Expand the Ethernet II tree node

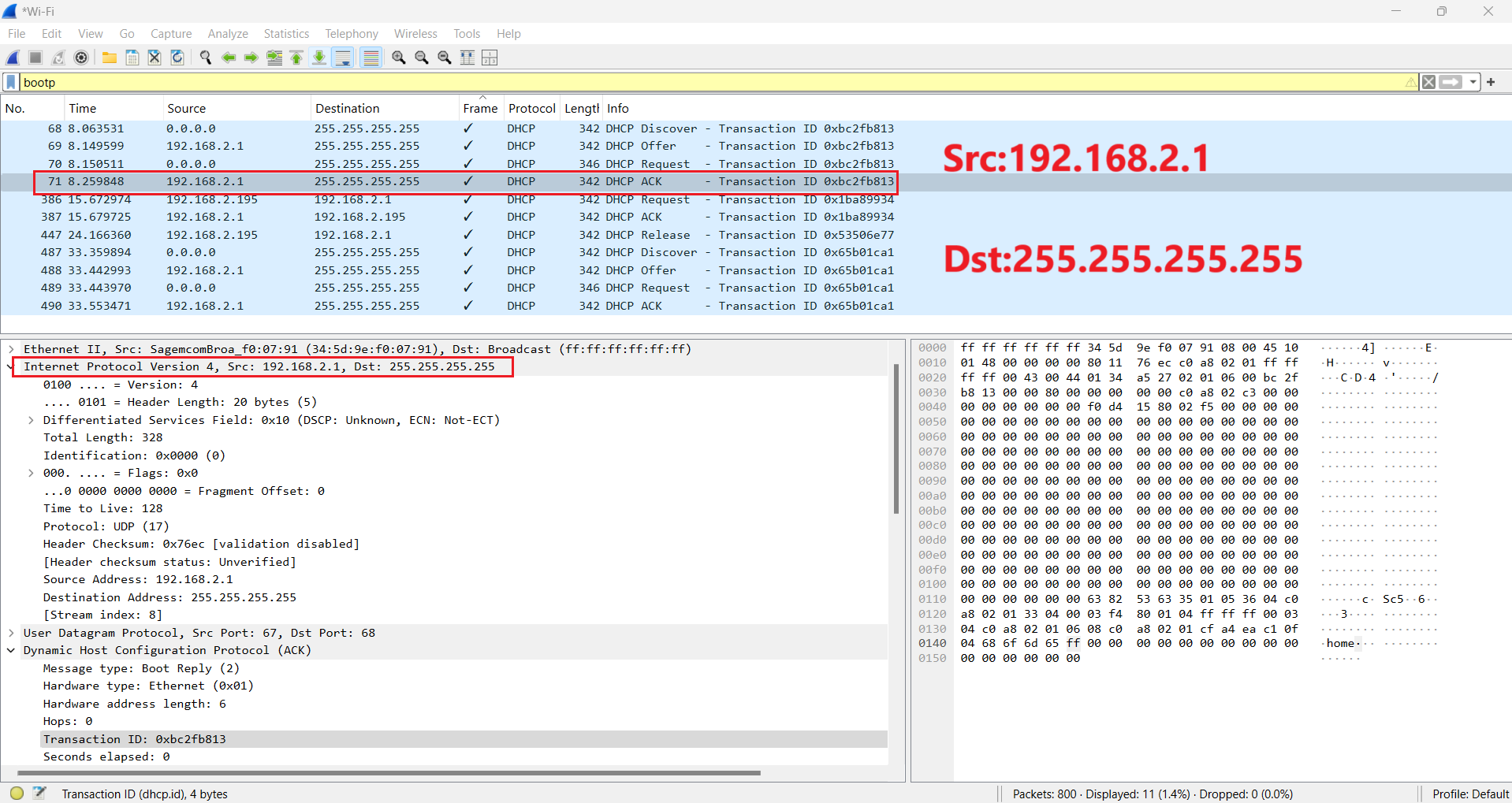pyautogui.click(x=11, y=349)
